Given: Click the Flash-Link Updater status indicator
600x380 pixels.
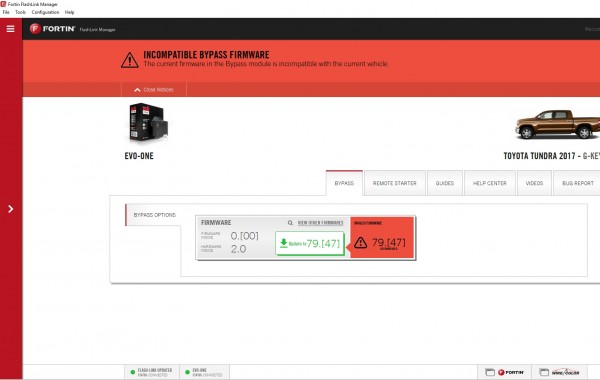Looking at the screenshot, I should 152,372.
